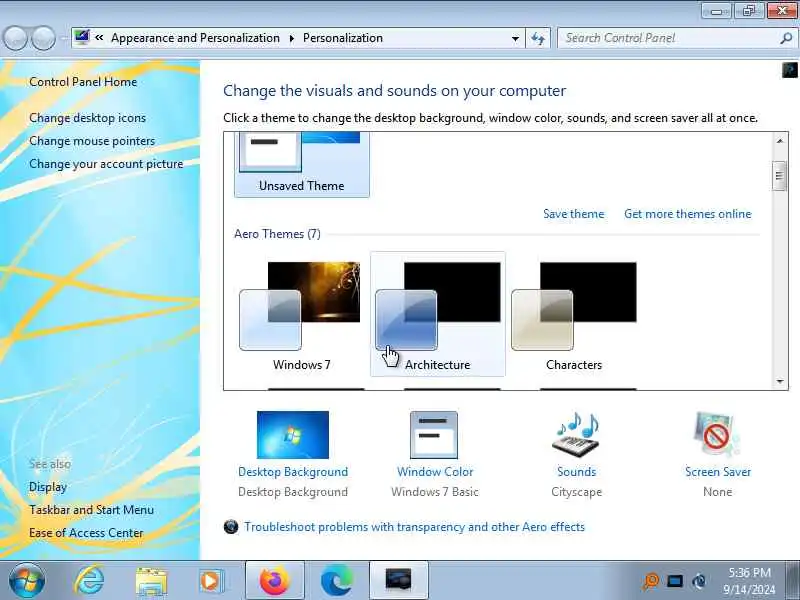800x600 pixels.
Task: Click the search magnifier icon
Action: pos(786,38)
